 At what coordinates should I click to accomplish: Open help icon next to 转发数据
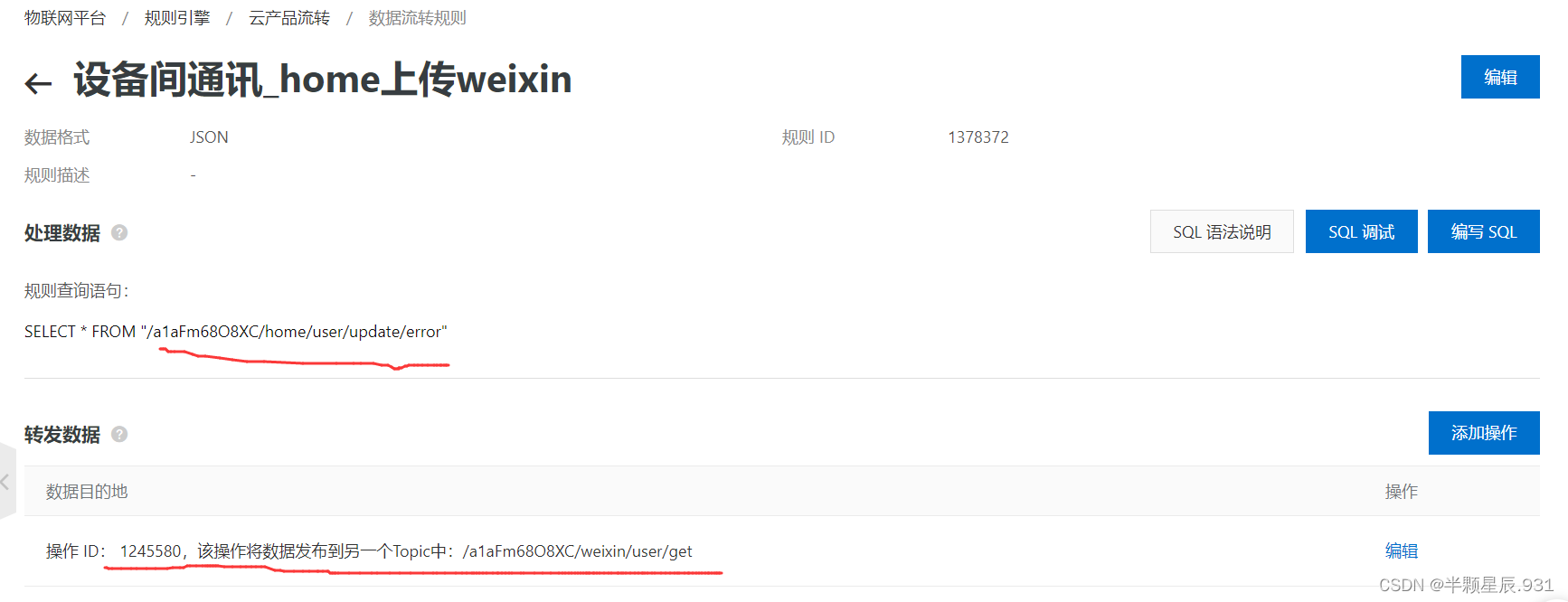click(x=119, y=434)
